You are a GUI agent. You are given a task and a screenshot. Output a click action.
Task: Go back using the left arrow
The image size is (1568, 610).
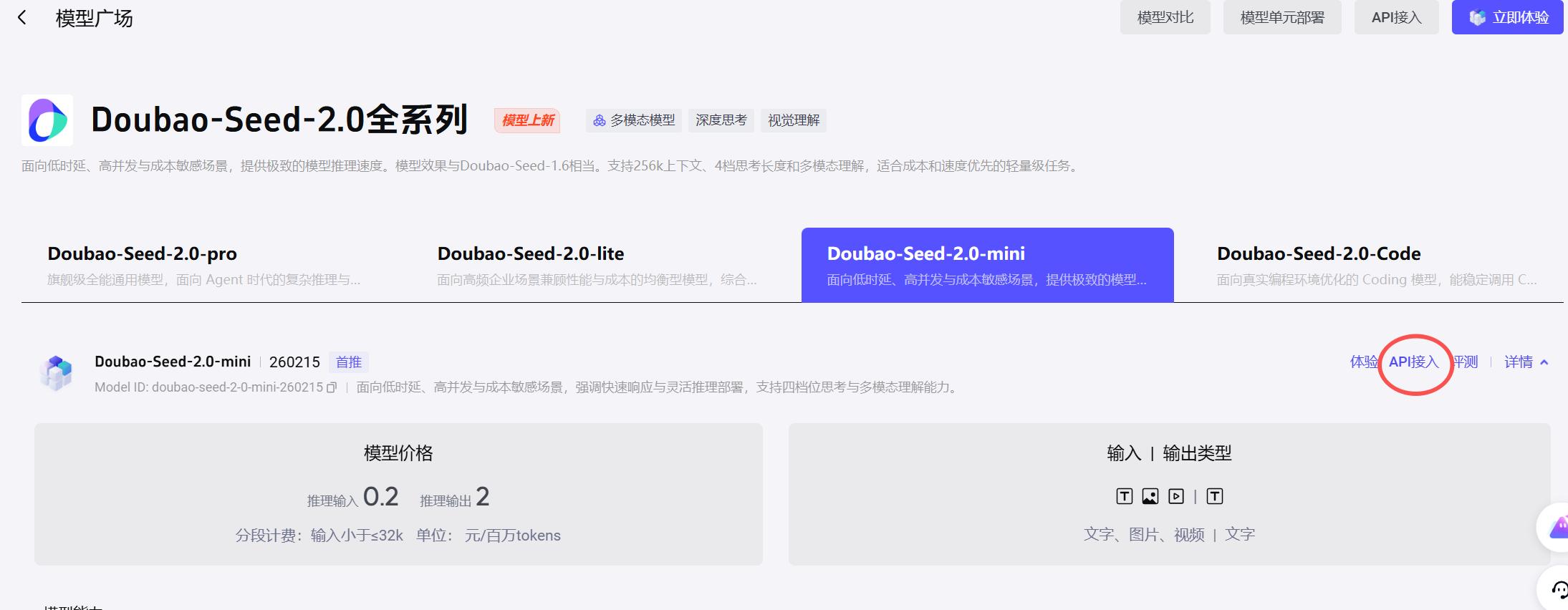point(22,17)
